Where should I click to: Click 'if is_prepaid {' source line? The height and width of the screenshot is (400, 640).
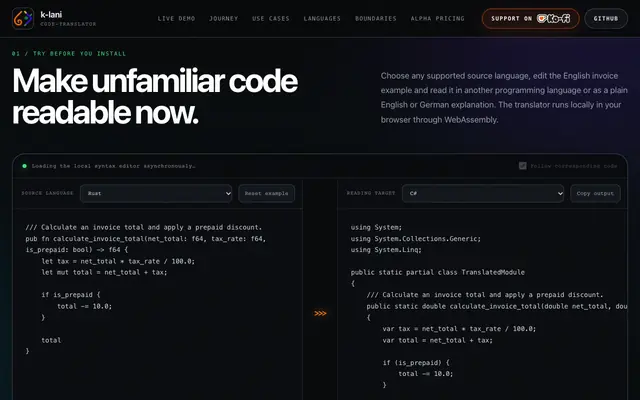[x=71, y=295]
